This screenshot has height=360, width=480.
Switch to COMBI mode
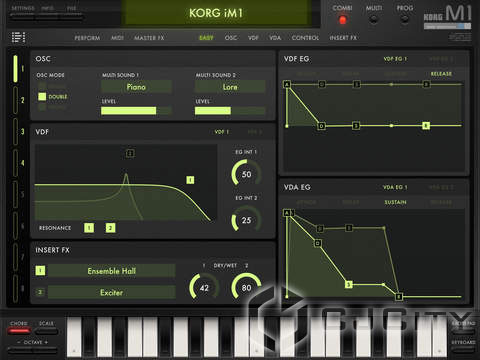click(x=342, y=20)
